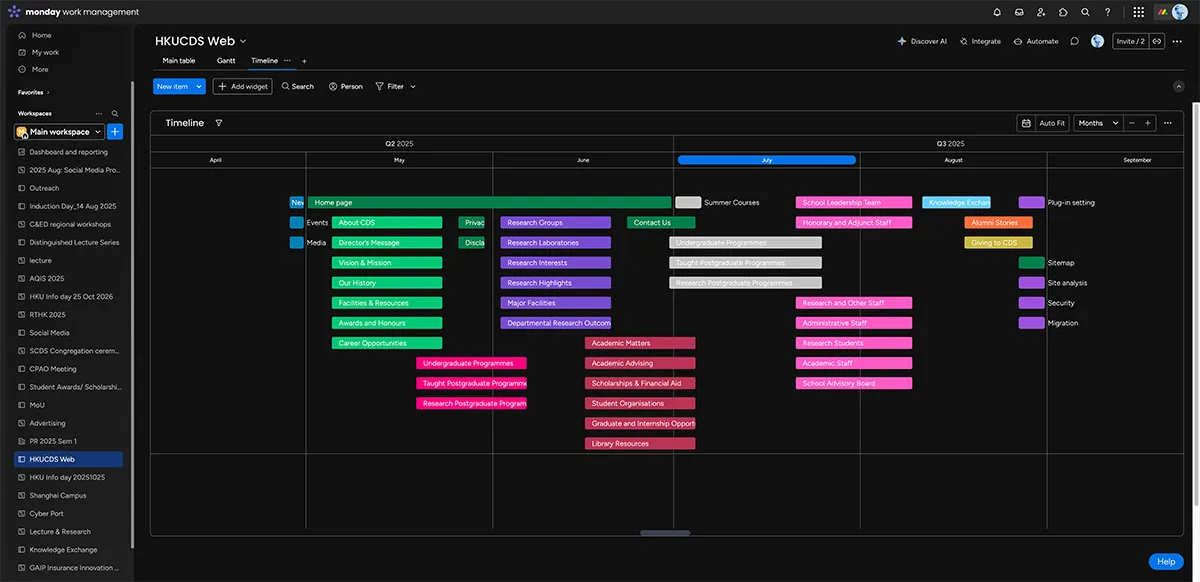This screenshot has width=1200, height=582.
Task: Select the Timeline tab
Action: click(x=264, y=61)
